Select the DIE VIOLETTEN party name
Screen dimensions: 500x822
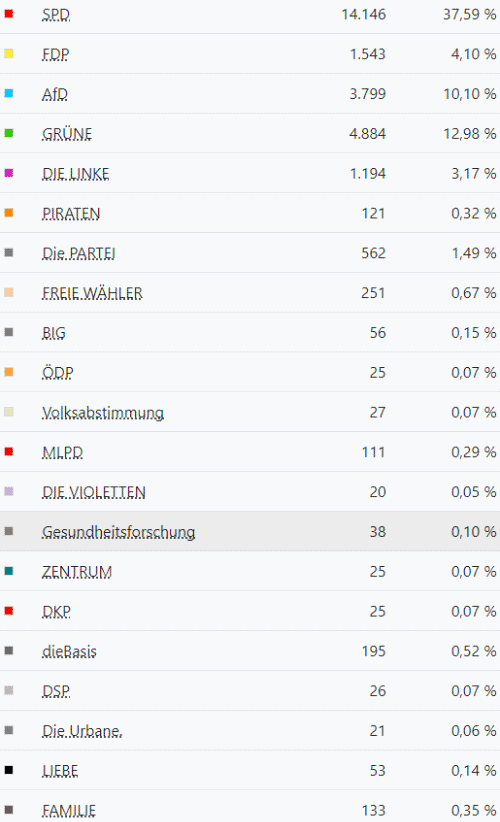(x=94, y=492)
